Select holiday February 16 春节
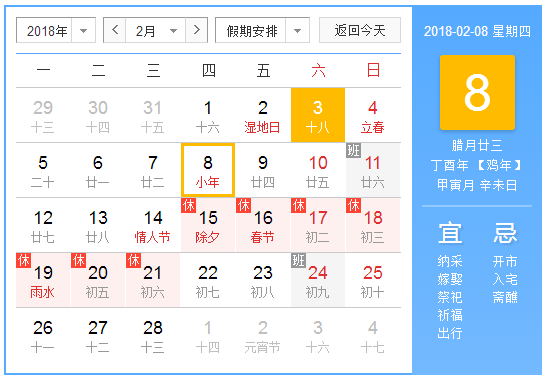This screenshot has height=376, width=547. 263,225
